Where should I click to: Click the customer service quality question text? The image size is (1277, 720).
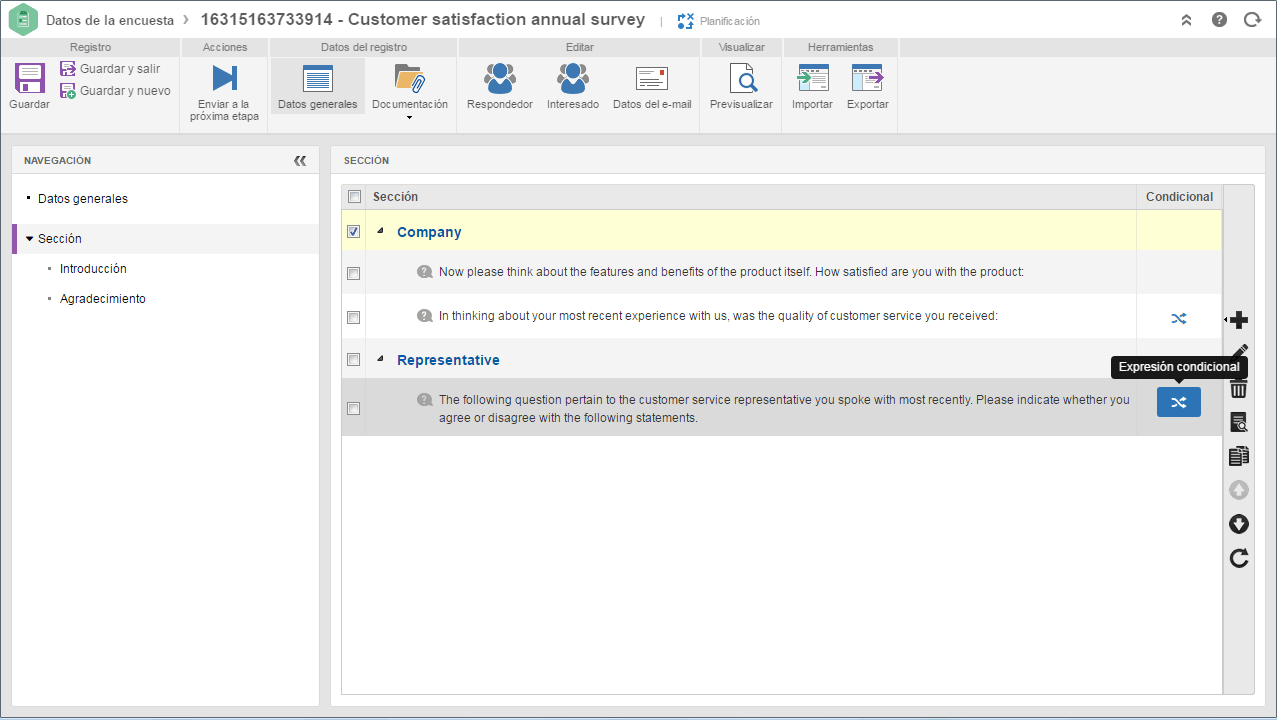tap(718, 316)
